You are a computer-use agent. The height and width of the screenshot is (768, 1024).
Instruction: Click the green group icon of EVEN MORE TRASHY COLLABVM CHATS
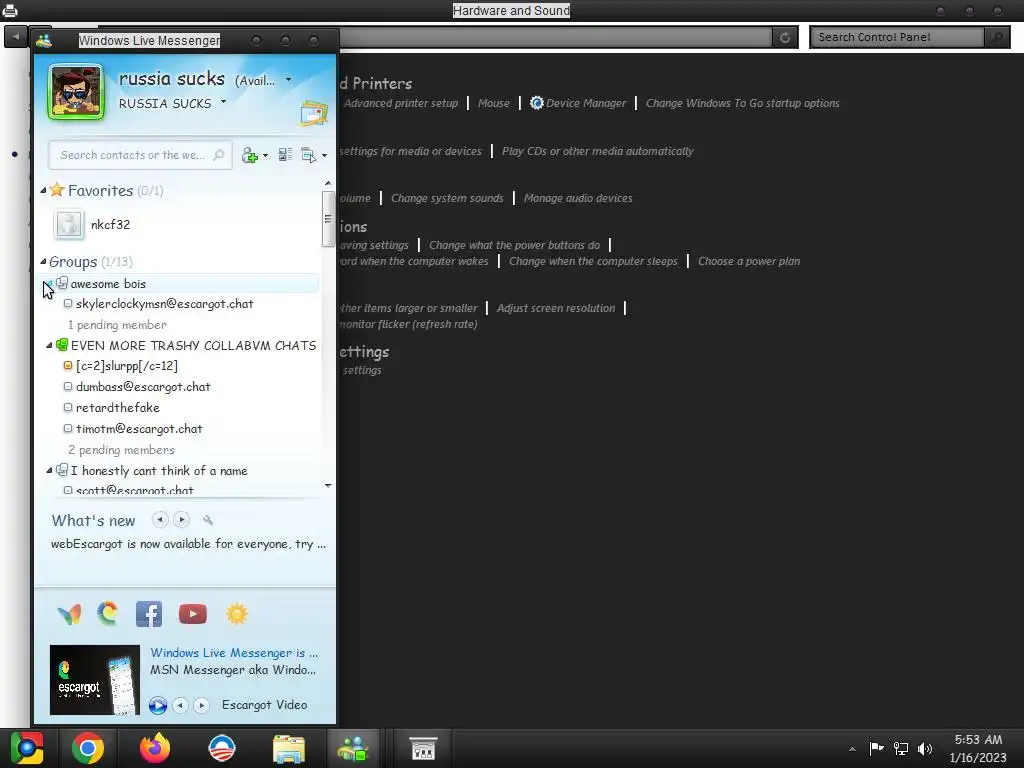point(62,345)
